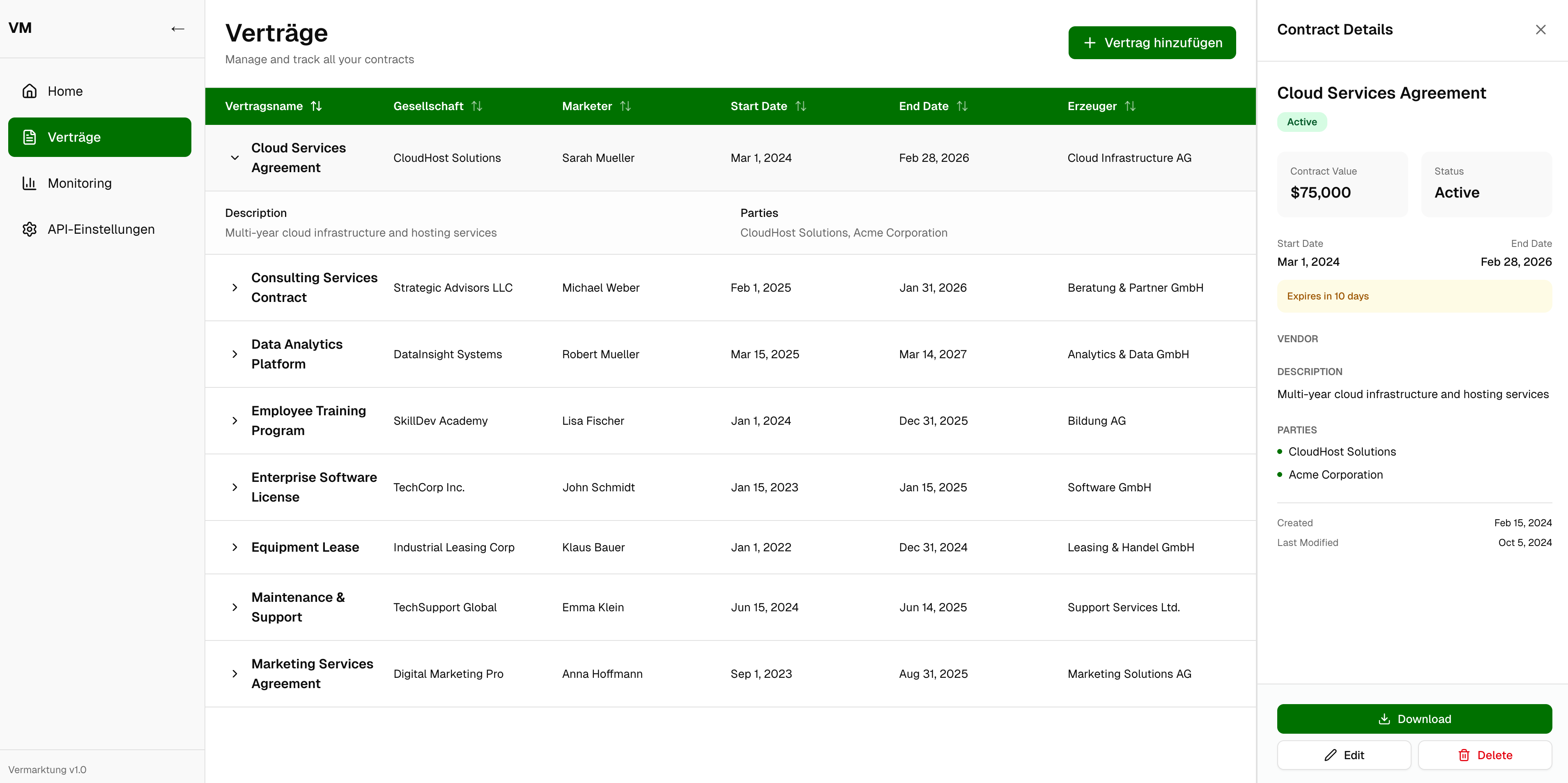
Task: Toggle sorting on the Vertragsname column
Action: pyautogui.click(x=317, y=106)
